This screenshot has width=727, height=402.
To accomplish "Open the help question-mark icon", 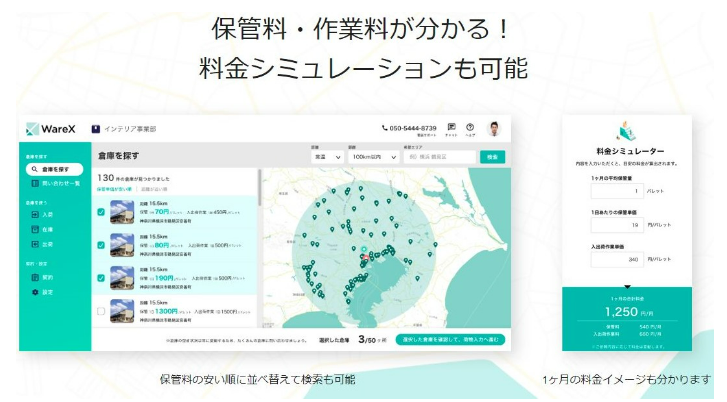I will point(470,127).
